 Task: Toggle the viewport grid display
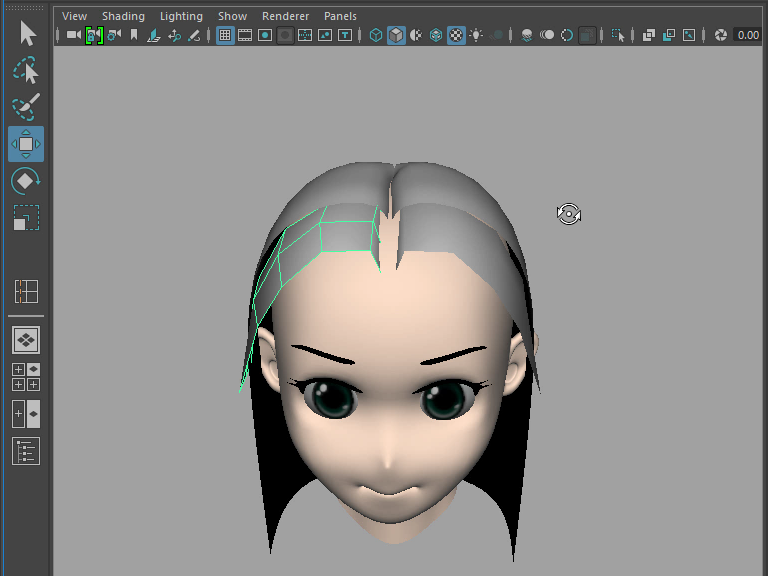pos(225,35)
